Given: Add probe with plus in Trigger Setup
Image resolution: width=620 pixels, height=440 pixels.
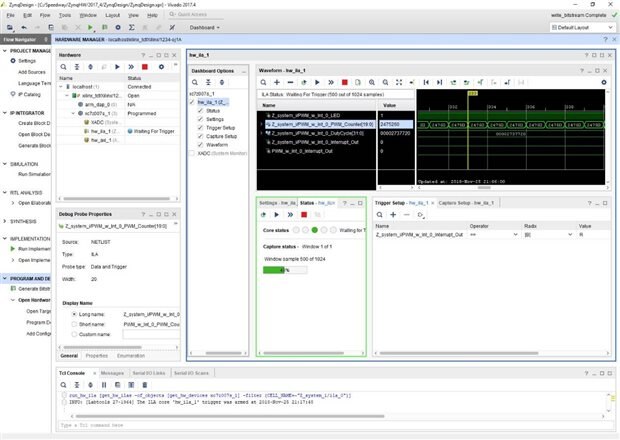Looking at the screenshot, I should [x=394, y=214].
